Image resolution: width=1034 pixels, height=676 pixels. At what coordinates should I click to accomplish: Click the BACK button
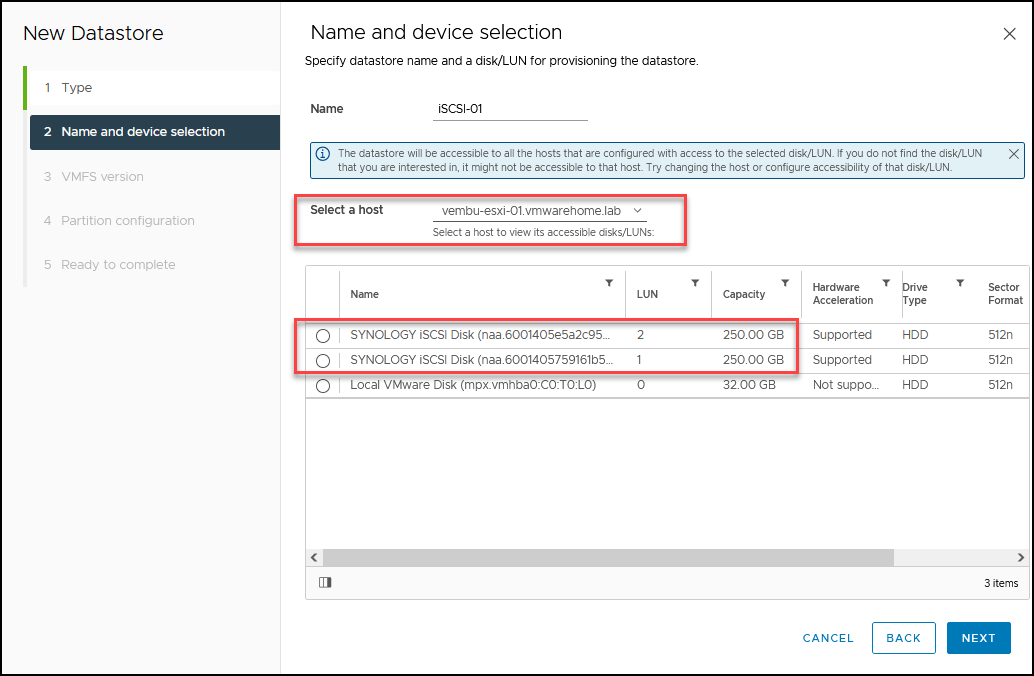[x=903, y=638]
